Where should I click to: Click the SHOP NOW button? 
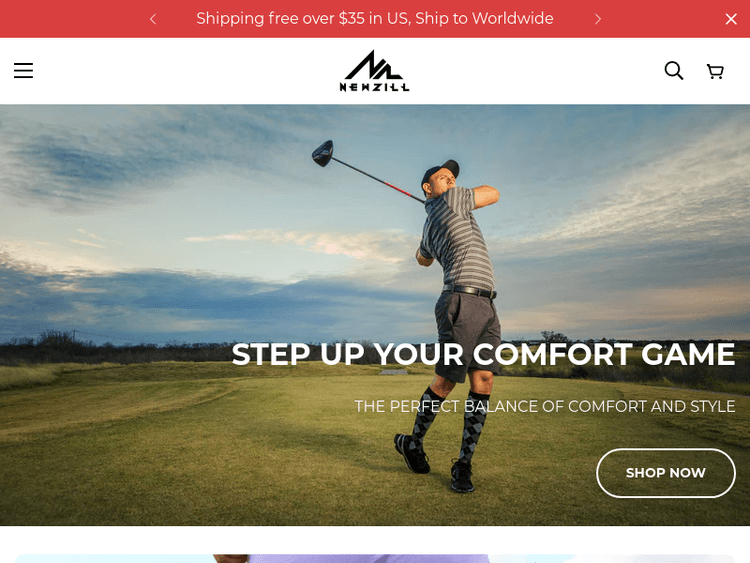(665, 473)
